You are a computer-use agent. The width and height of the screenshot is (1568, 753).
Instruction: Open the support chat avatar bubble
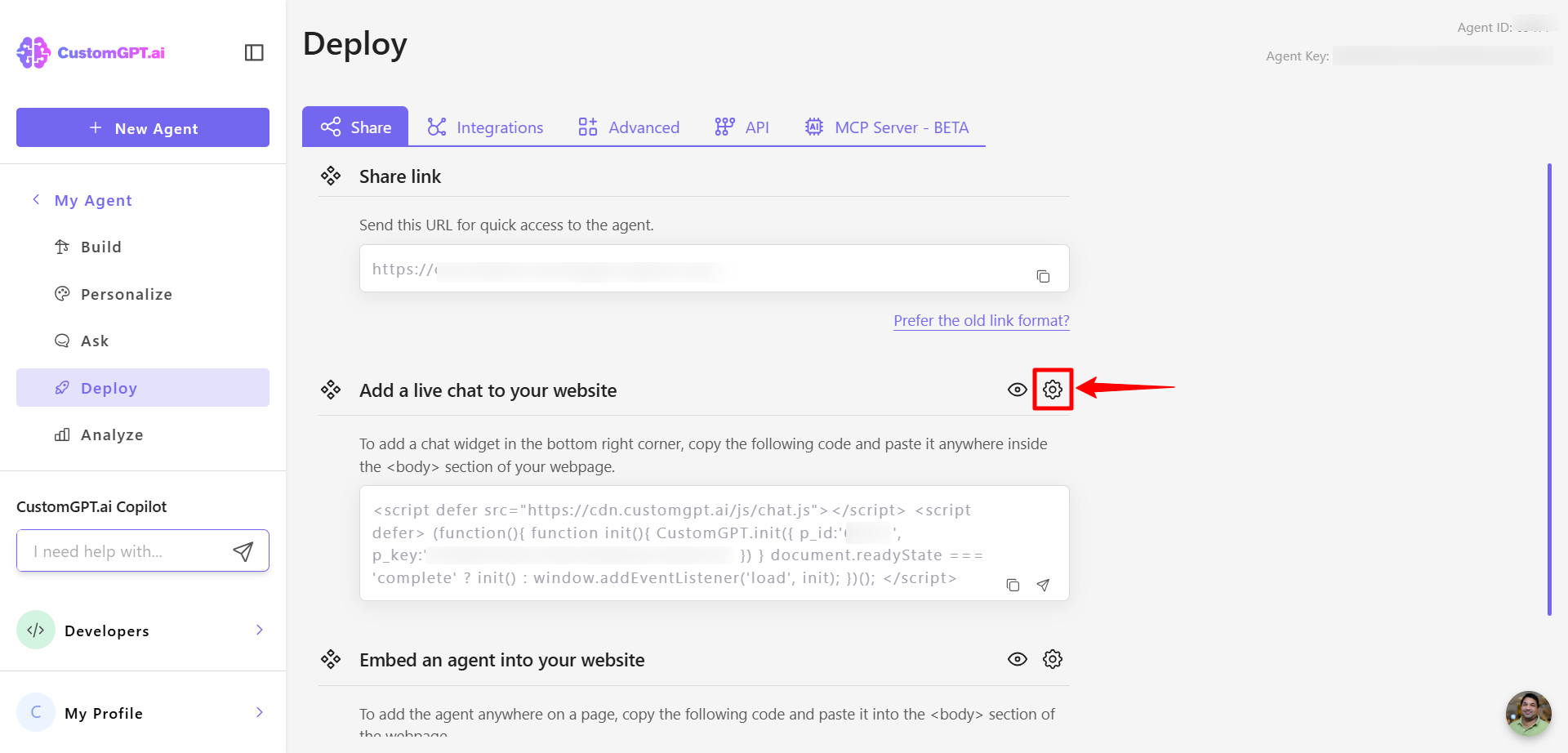[1528, 714]
